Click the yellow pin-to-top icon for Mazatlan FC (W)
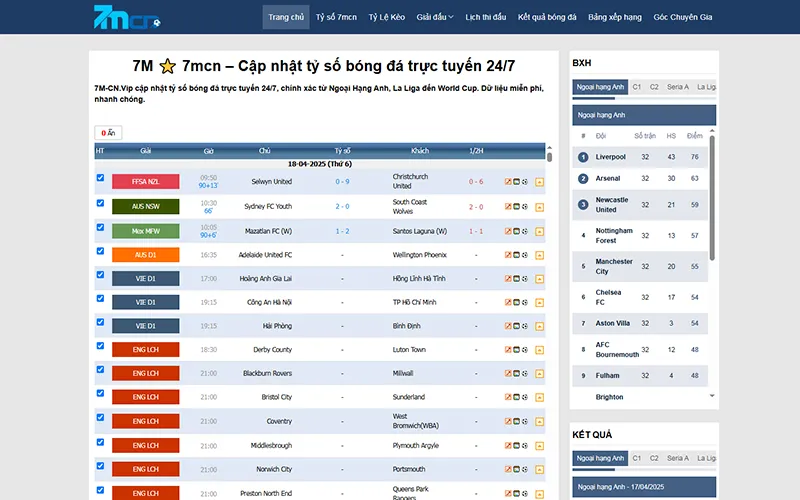Screen dimensions: 800x500 (540, 231)
